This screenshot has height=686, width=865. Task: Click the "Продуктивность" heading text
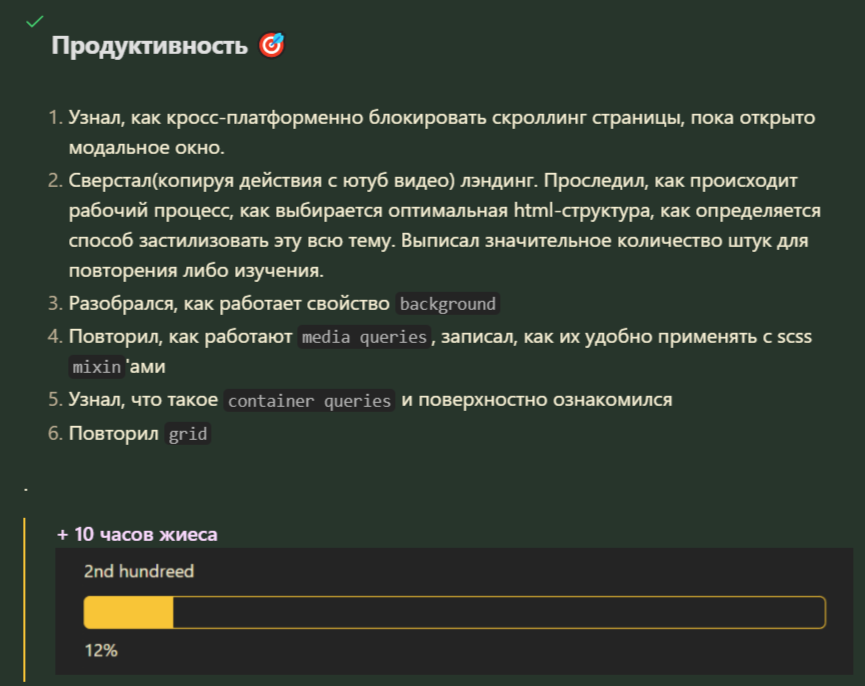149,46
